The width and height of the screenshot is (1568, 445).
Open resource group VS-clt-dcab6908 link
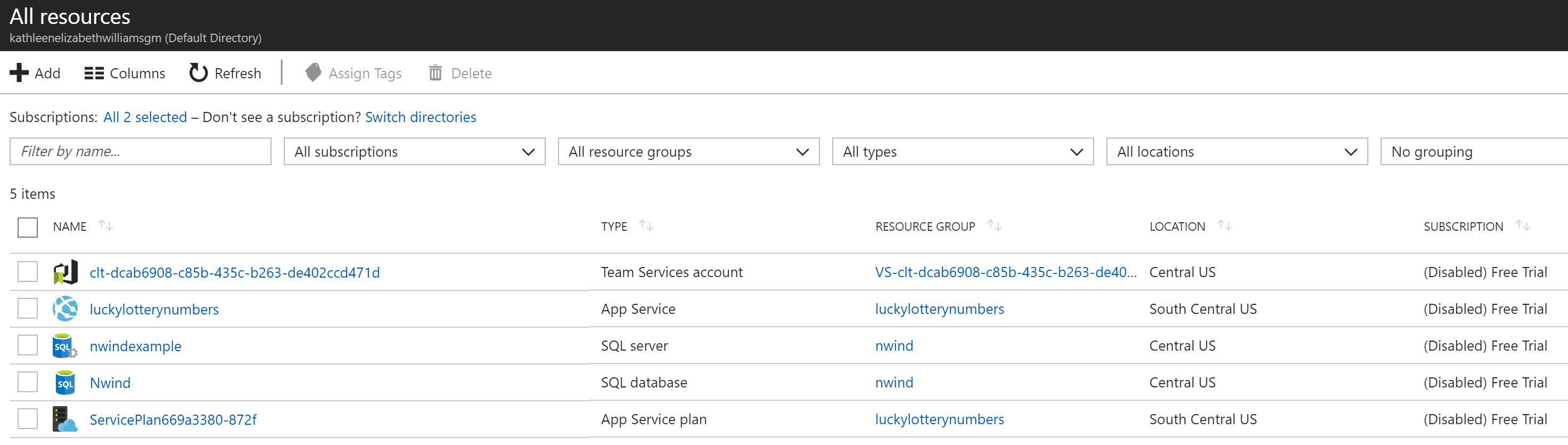(1006, 272)
